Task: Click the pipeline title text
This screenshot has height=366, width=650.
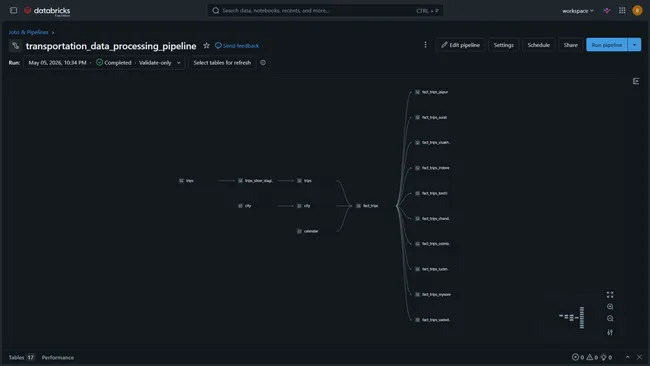Action: click(111, 46)
